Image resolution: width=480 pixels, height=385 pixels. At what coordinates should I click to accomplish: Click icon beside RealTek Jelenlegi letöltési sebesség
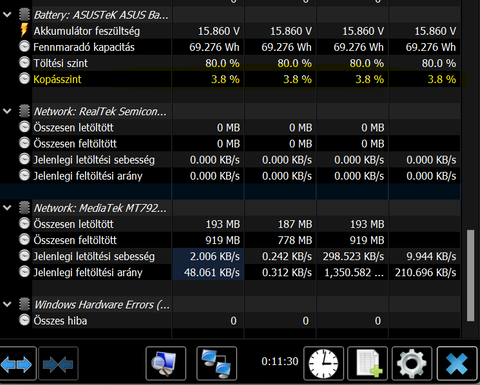[x=24, y=159]
